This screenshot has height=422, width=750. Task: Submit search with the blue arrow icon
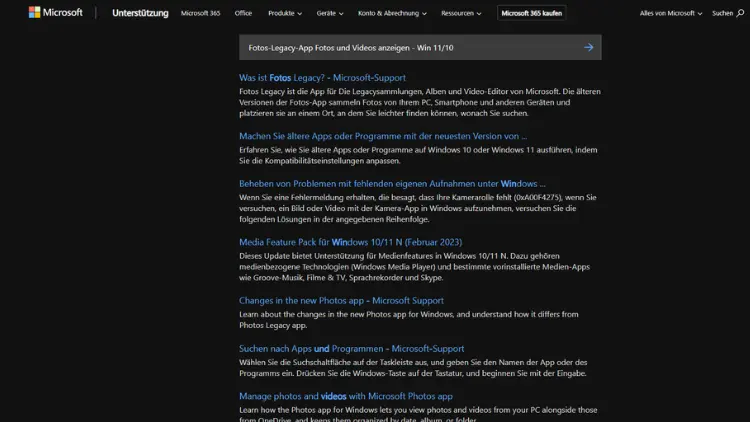[x=588, y=47]
